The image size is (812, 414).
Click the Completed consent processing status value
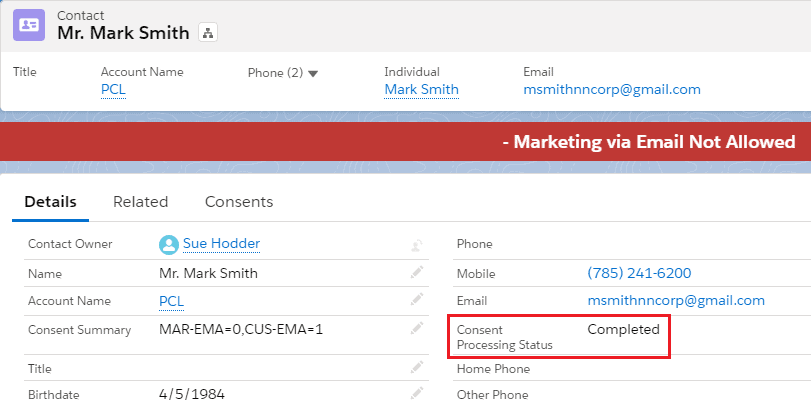pos(624,330)
